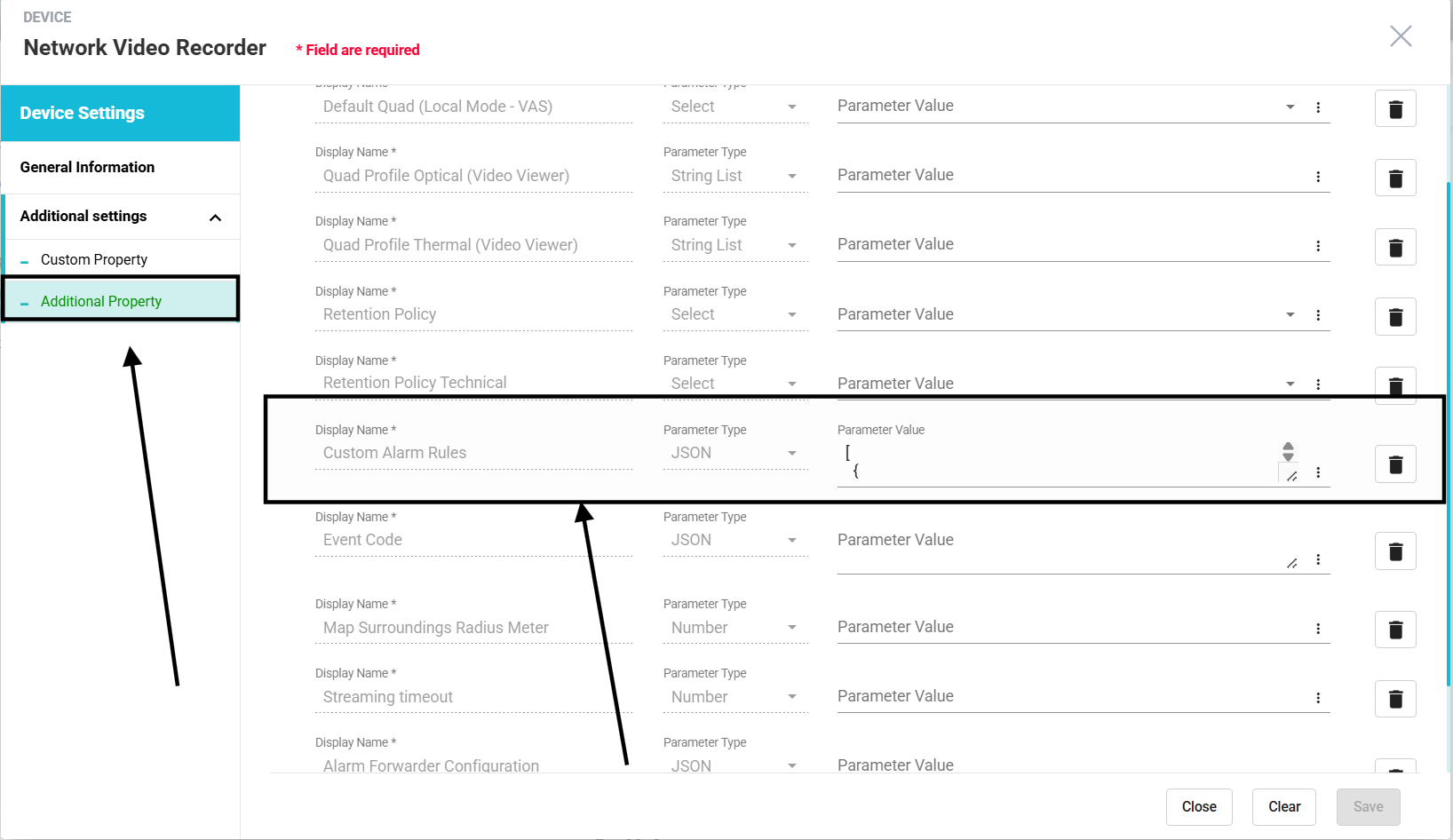
Task: Open three-dot menu for Custom Alarm Rules value
Action: (1318, 472)
